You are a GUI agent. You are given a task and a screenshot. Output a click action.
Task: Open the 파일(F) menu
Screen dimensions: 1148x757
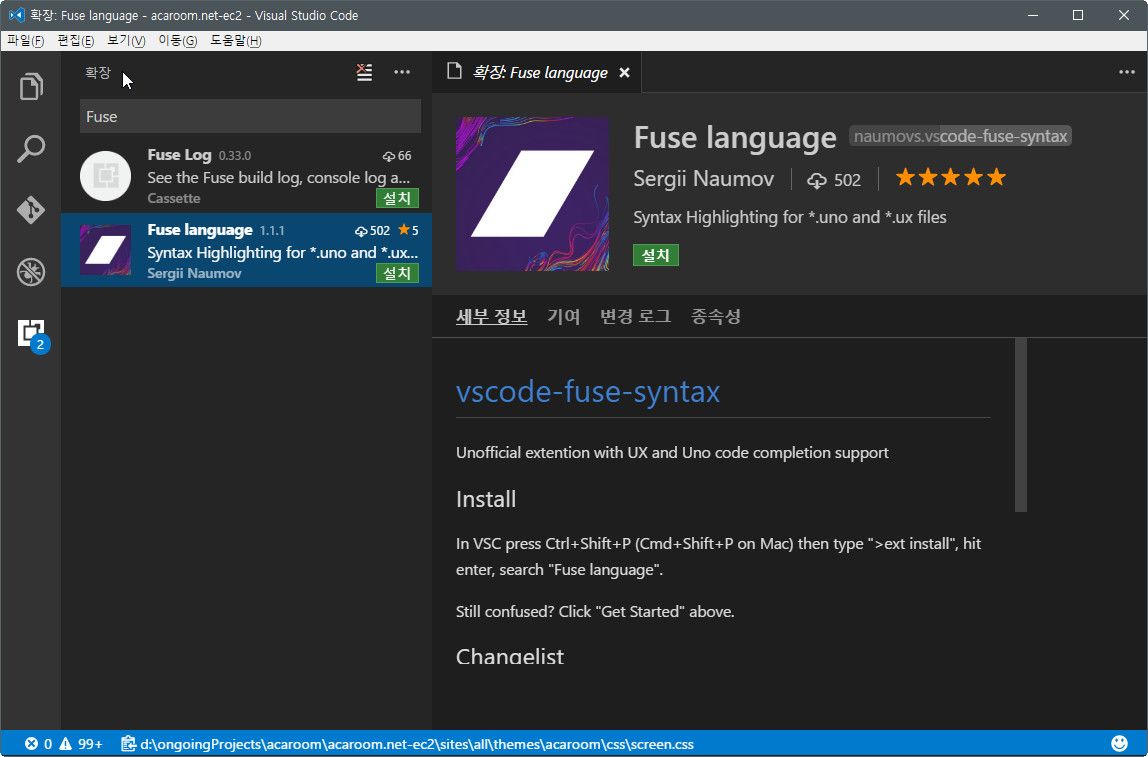click(25, 41)
